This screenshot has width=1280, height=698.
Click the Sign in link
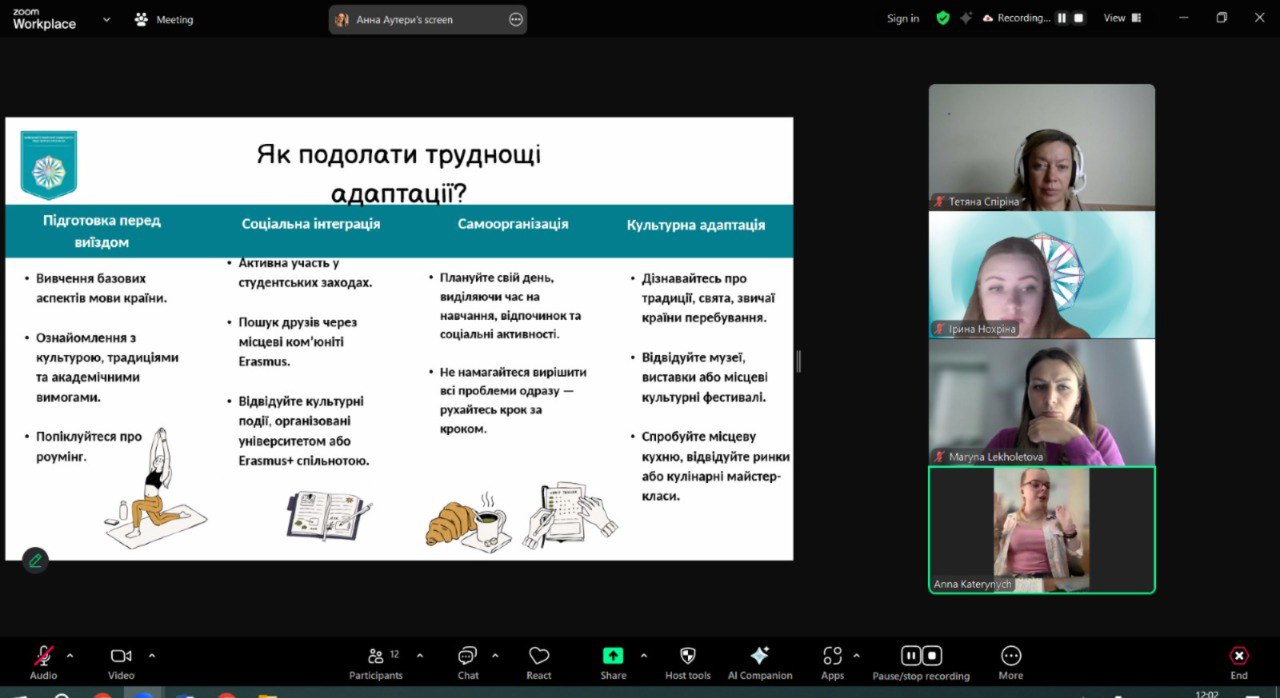coord(903,17)
